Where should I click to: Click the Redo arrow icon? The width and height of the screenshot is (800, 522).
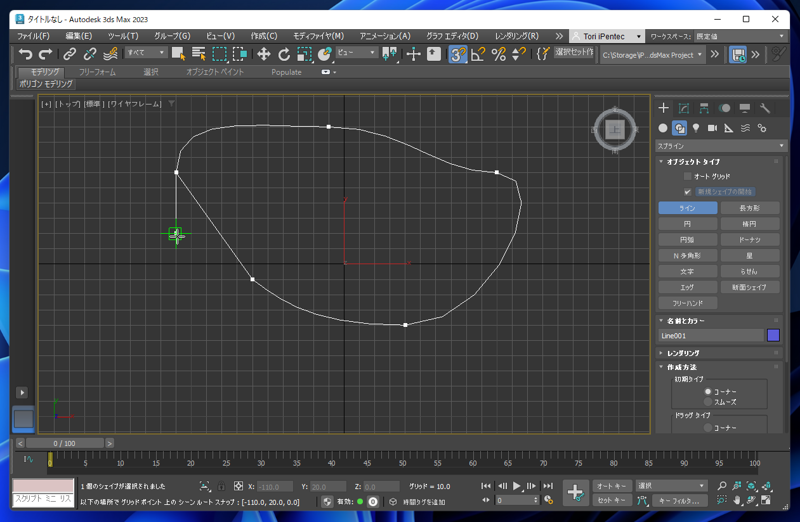tap(45, 54)
